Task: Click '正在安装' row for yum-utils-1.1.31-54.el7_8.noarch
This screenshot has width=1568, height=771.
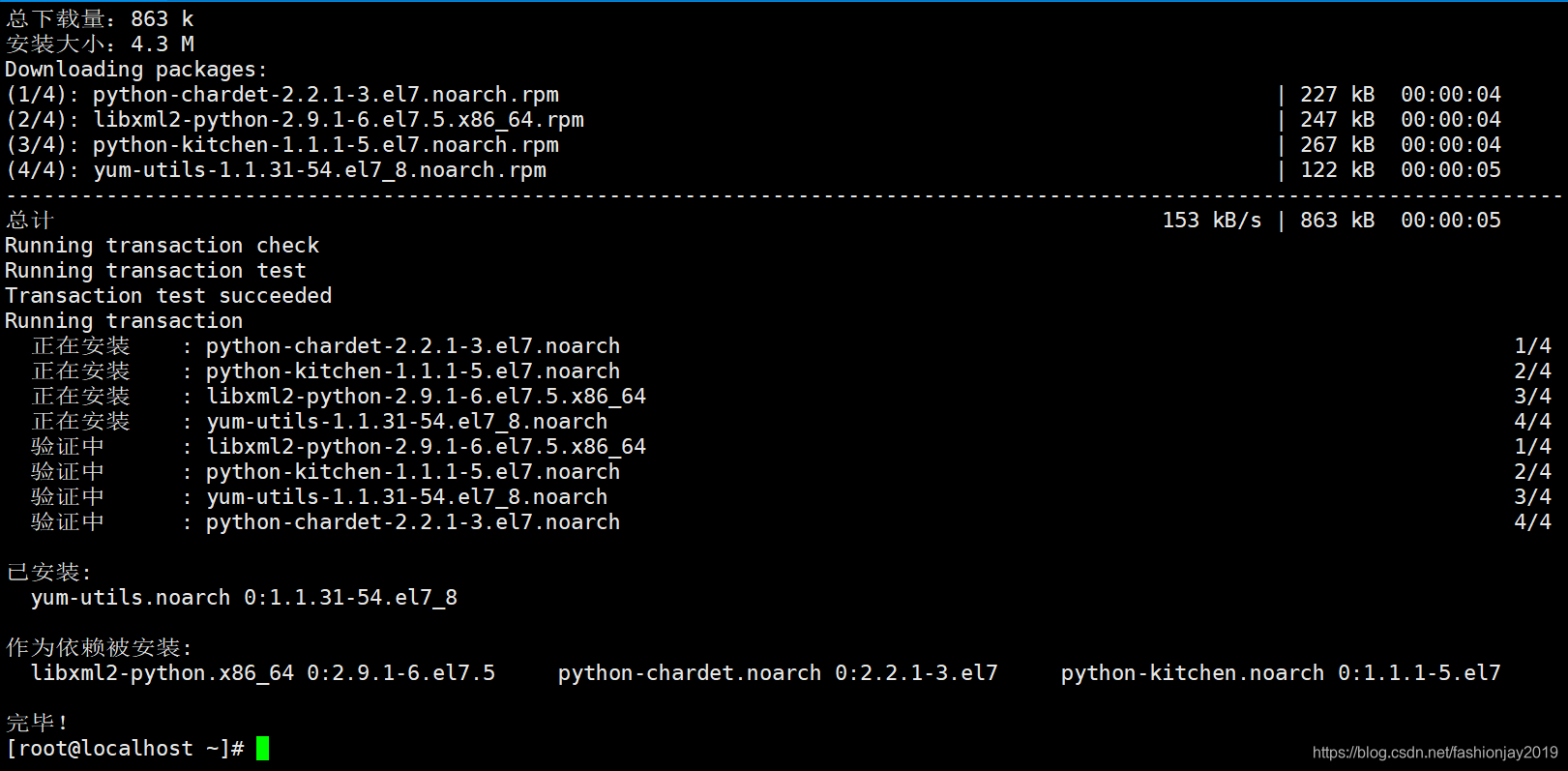Action: 792,422
